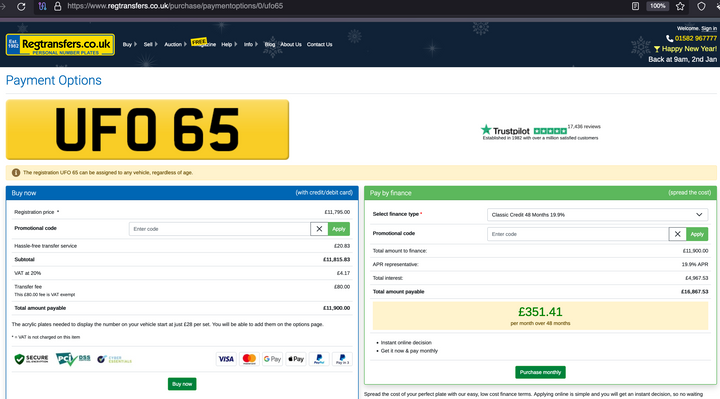Open the Buy menu in navigation

[129, 45]
